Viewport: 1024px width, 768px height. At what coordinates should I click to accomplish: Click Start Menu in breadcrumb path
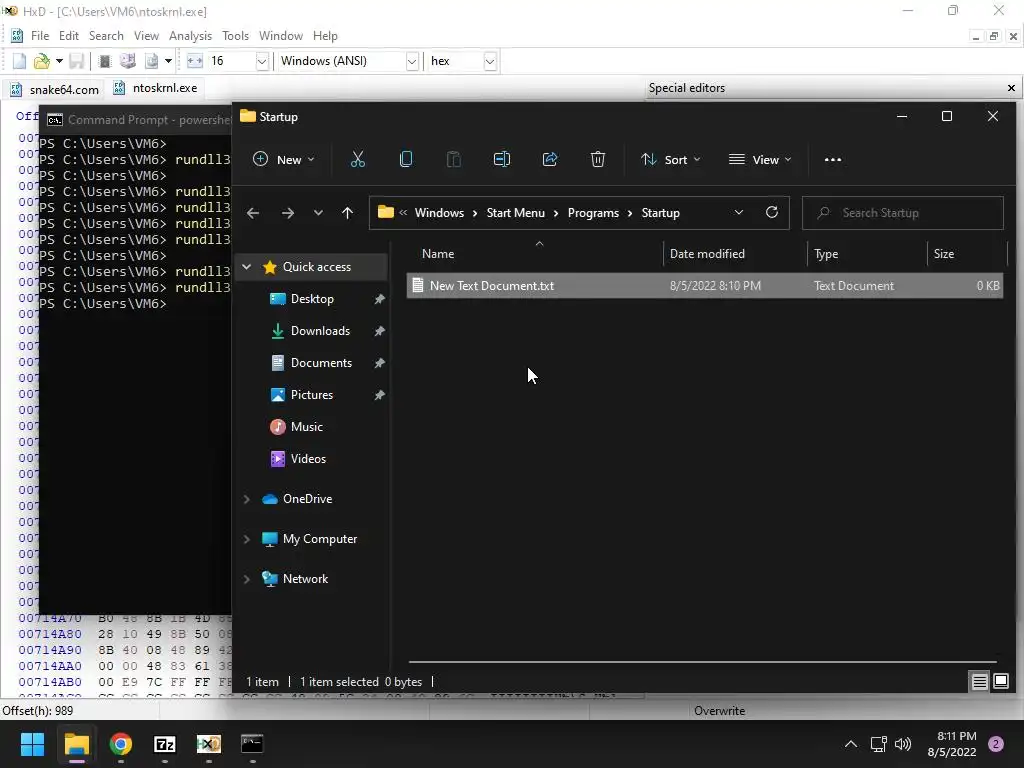tap(515, 213)
